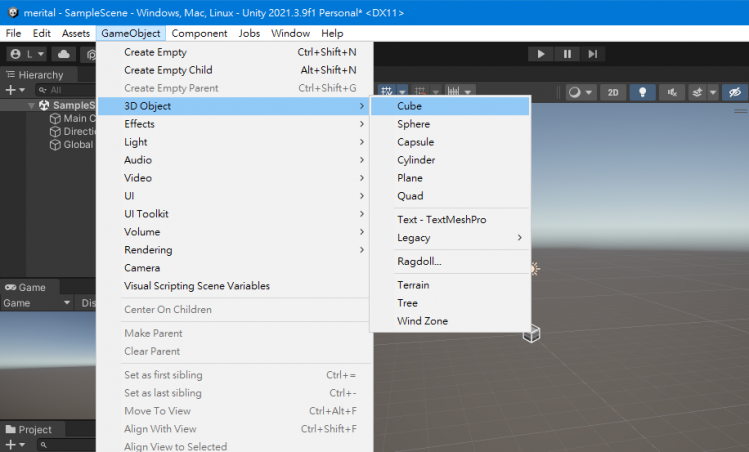
Task: Open the draw mode shading dropdown
Action: pos(580,92)
